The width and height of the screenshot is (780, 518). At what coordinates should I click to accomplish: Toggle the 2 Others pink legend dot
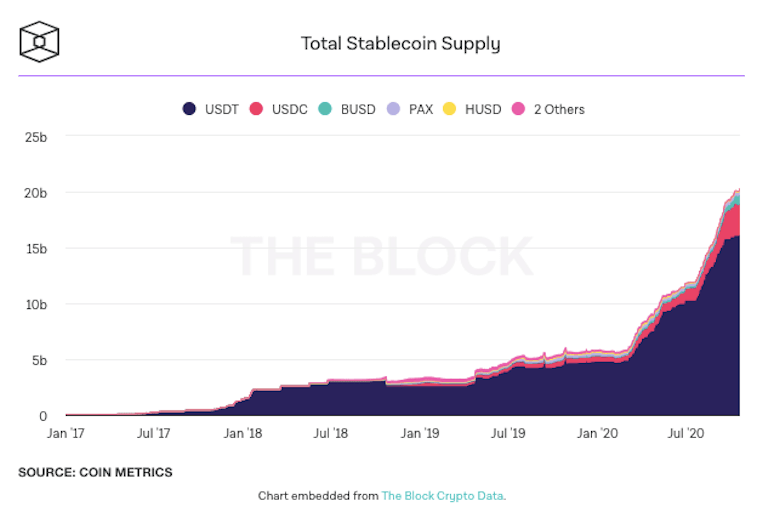tap(518, 108)
